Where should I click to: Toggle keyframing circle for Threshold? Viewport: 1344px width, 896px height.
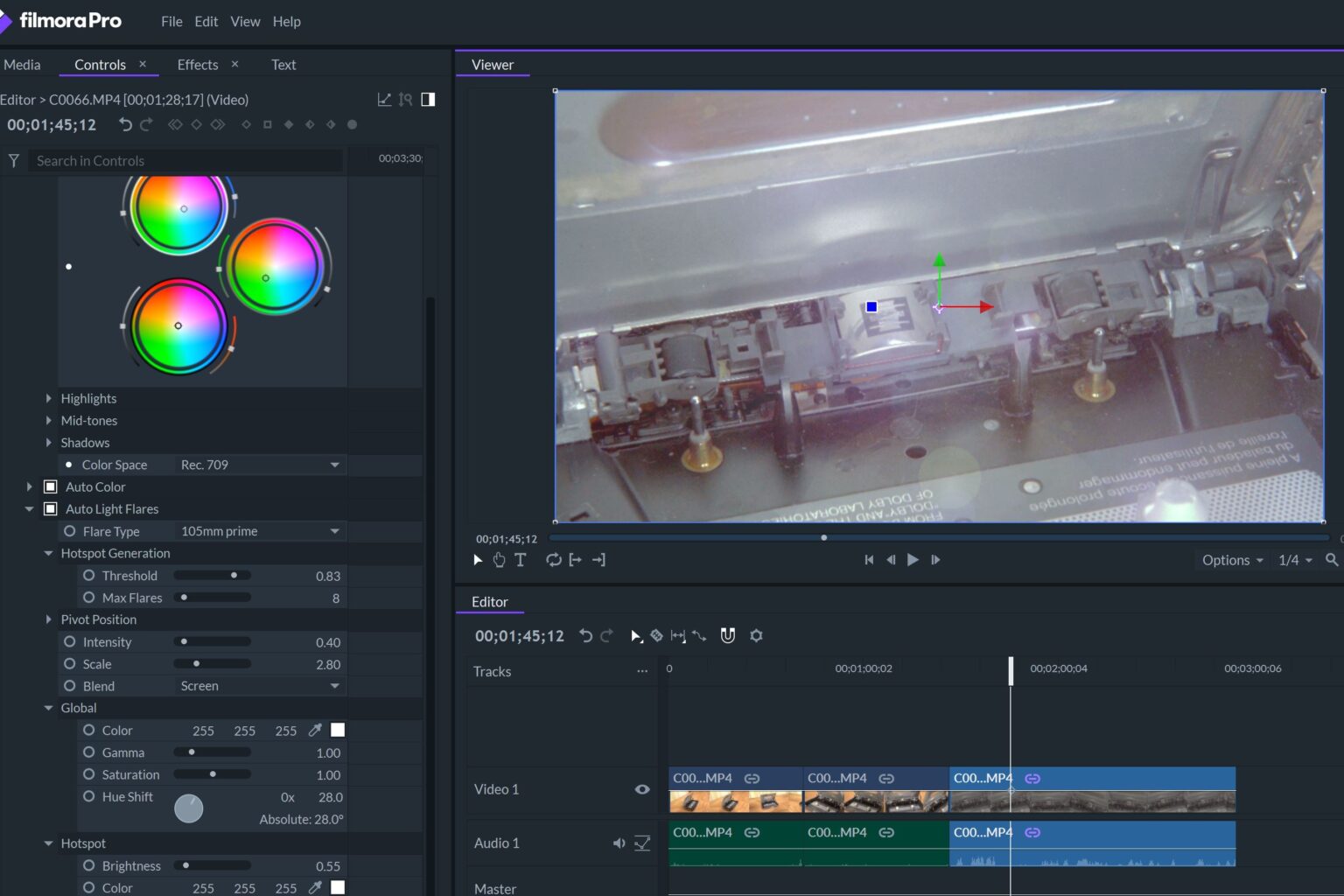(x=89, y=576)
